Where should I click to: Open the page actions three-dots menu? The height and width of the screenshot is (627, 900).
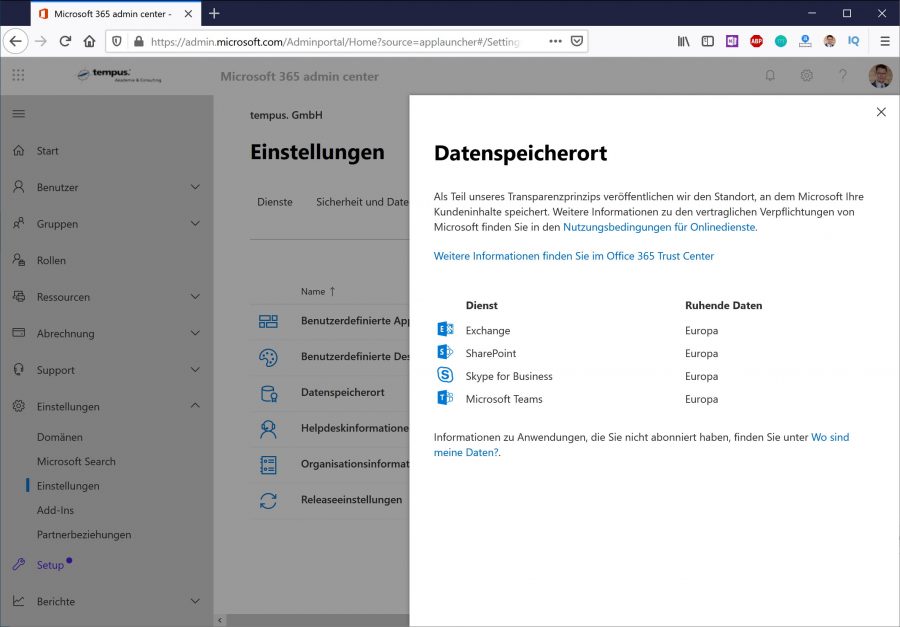[555, 41]
